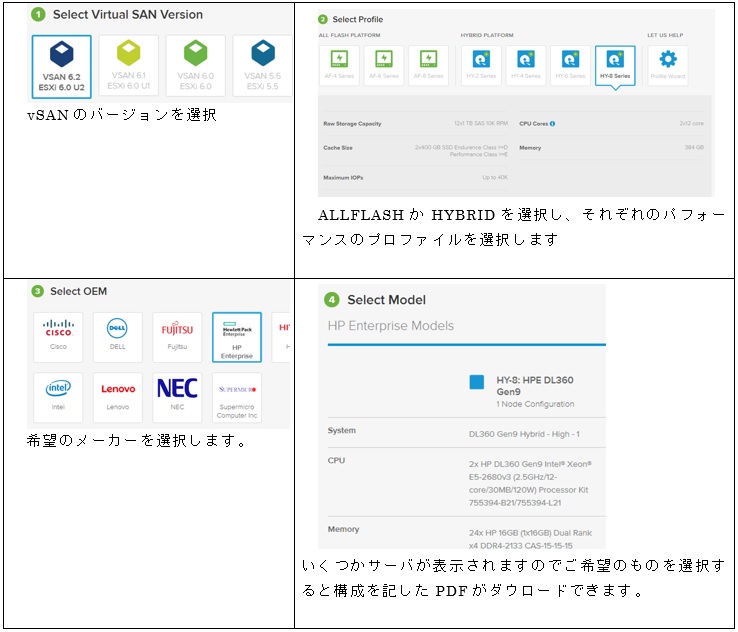Select Supermicro Computer Inc as the OEM
738x632 pixels.
237,397
